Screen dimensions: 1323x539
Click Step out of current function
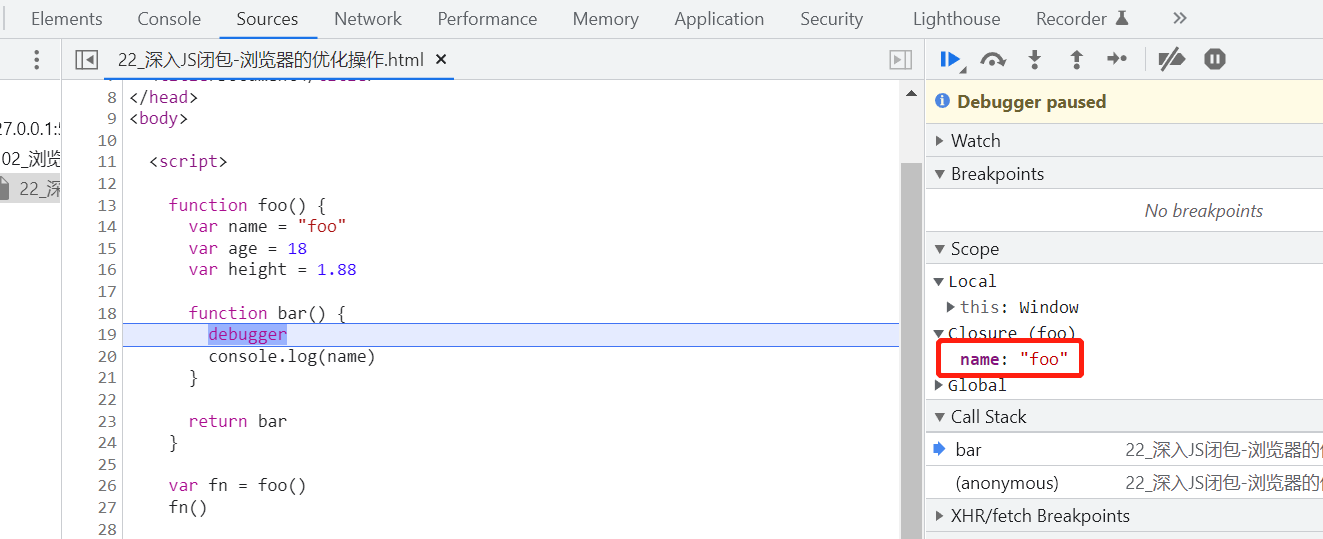tap(1076, 60)
